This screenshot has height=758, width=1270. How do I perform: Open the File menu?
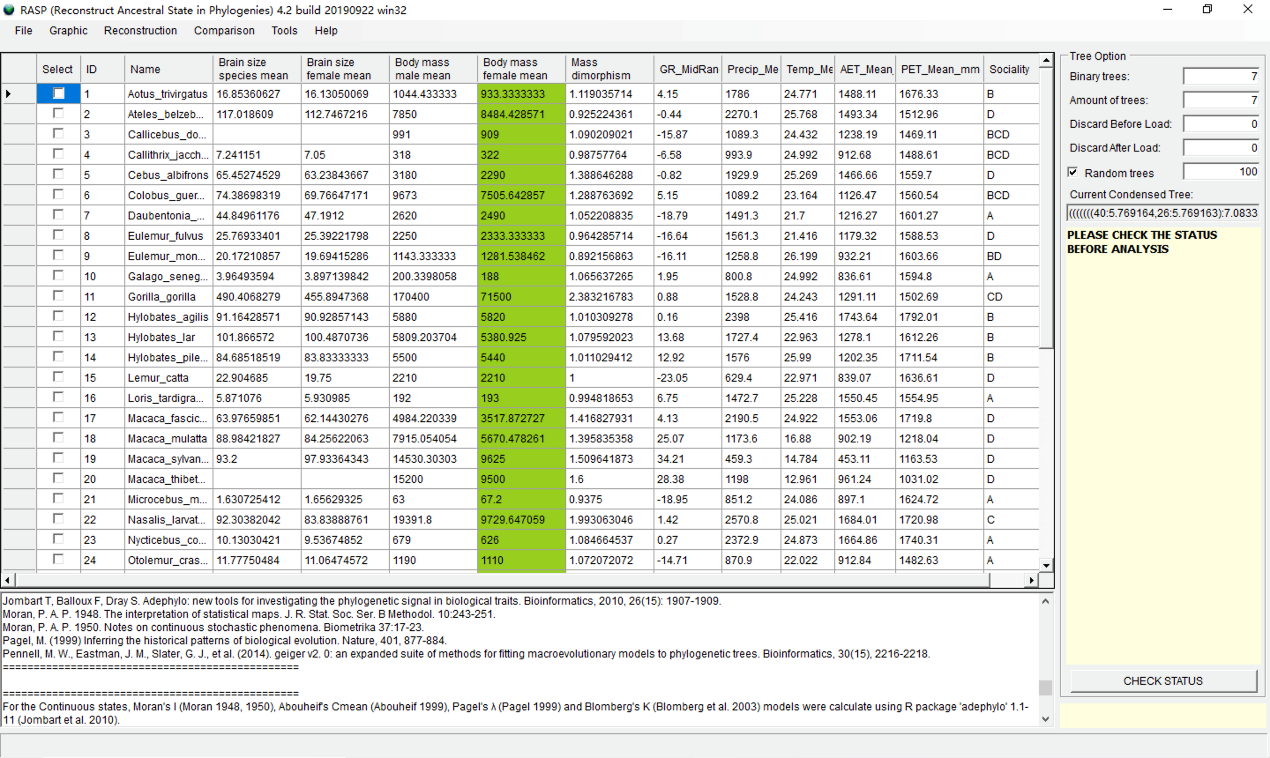pyautogui.click(x=24, y=30)
